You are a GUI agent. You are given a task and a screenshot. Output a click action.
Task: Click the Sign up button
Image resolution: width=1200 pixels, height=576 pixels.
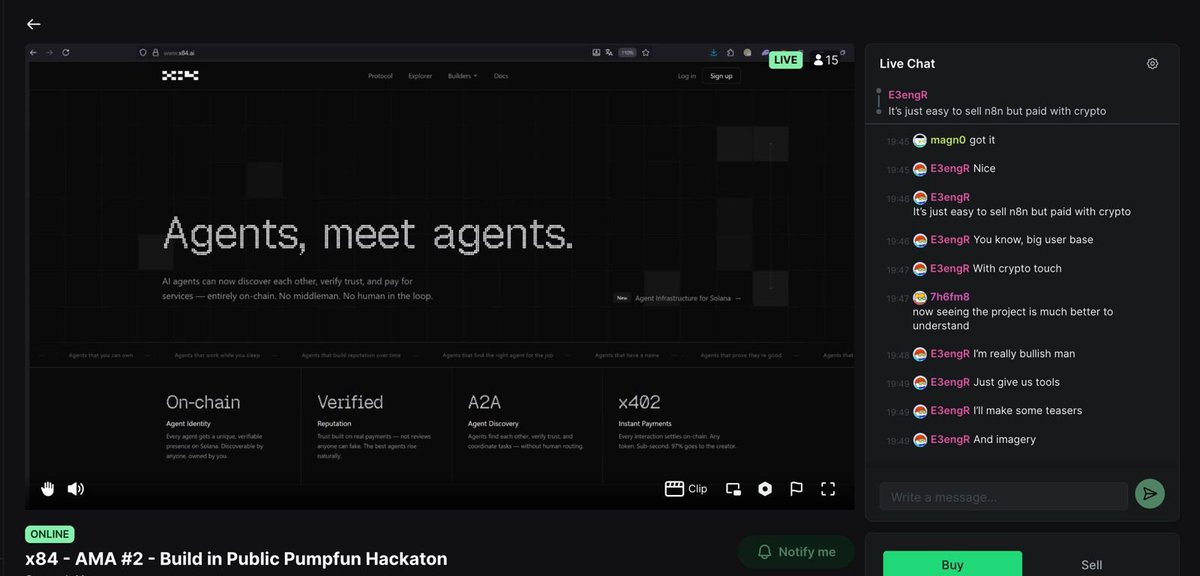coord(721,76)
